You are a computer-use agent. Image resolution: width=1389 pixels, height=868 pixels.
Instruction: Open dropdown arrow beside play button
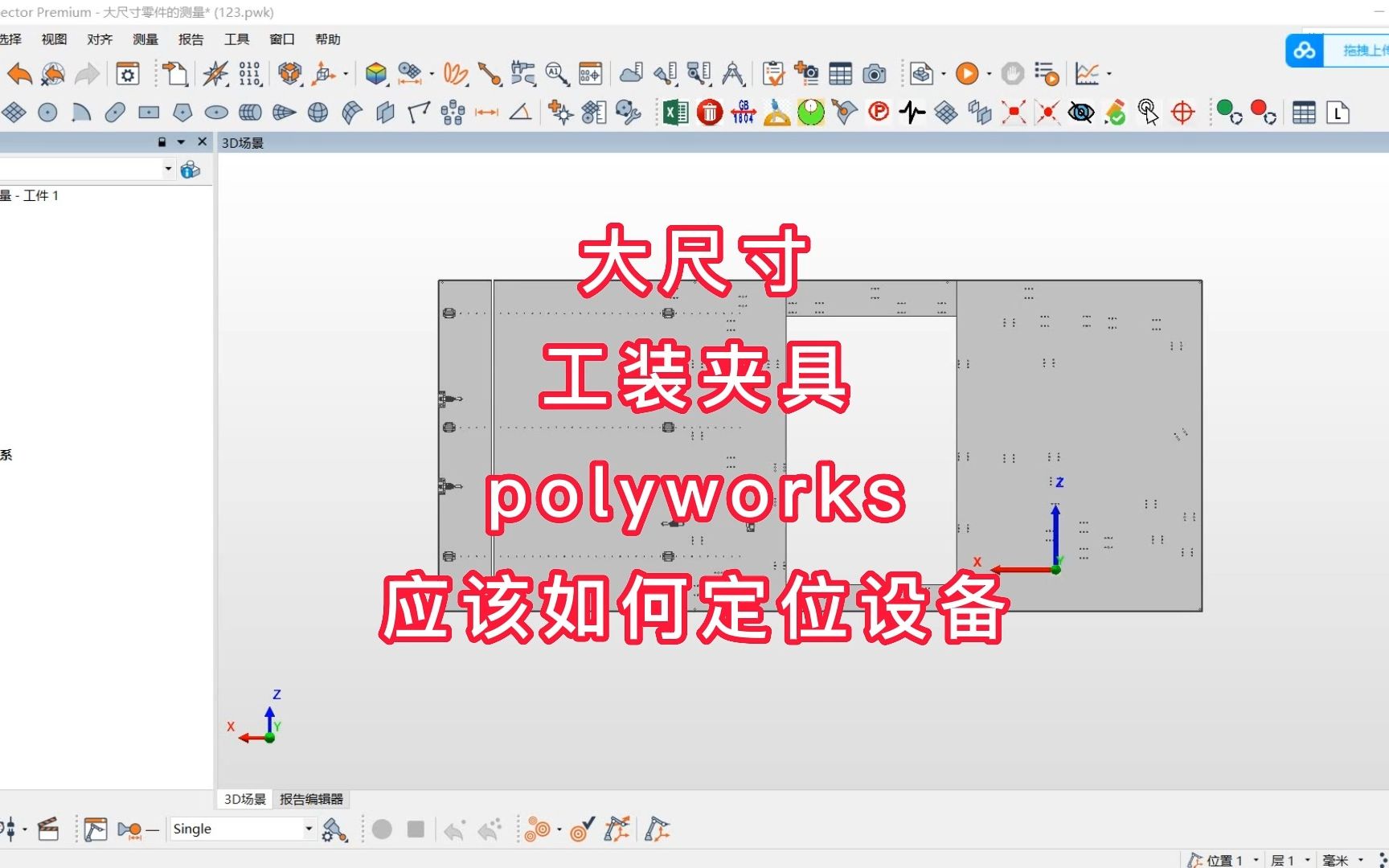pyautogui.click(x=988, y=74)
